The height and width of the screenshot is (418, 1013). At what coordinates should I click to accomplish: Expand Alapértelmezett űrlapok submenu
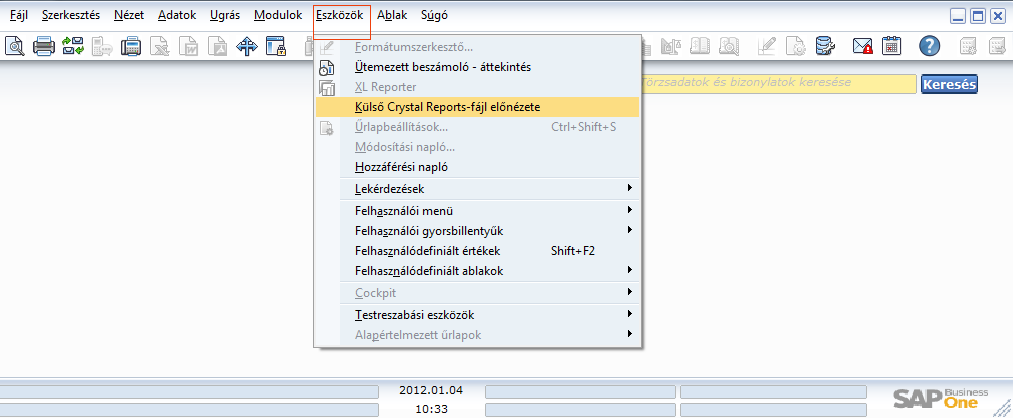click(477, 335)
